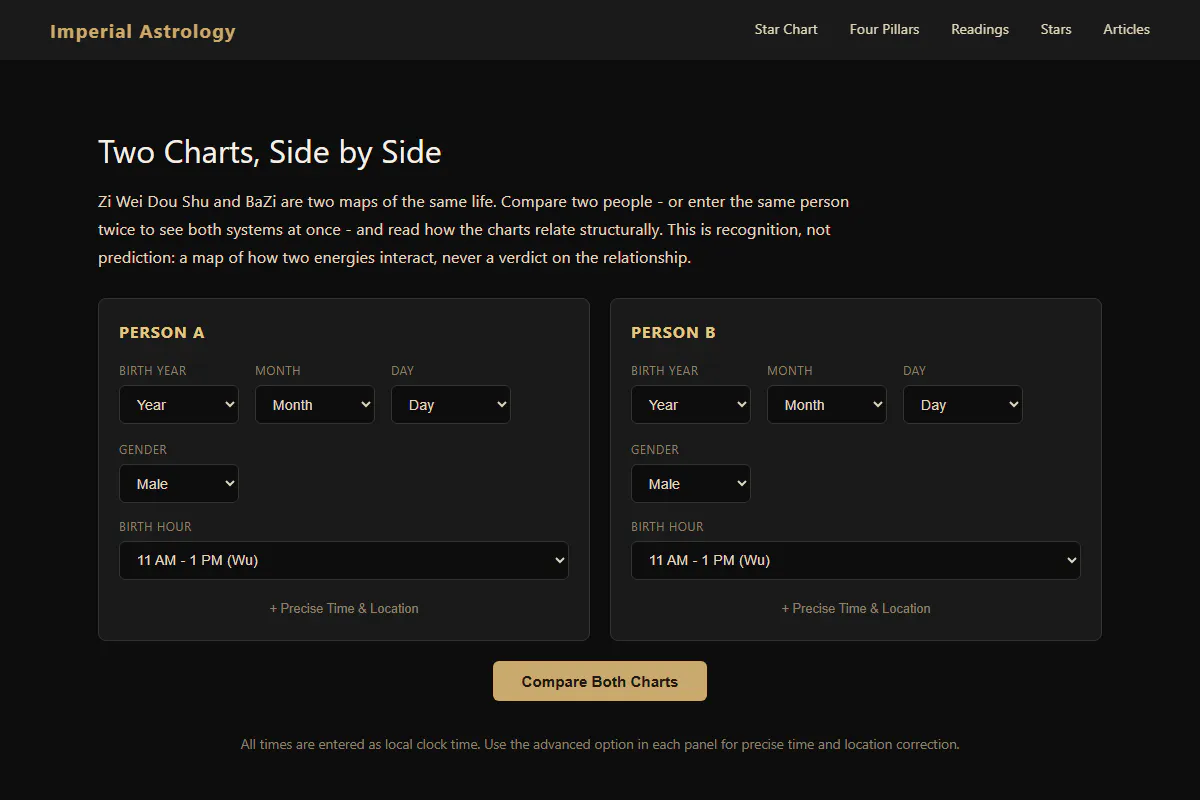Open Person B Day dropdown

coord(963,405)
